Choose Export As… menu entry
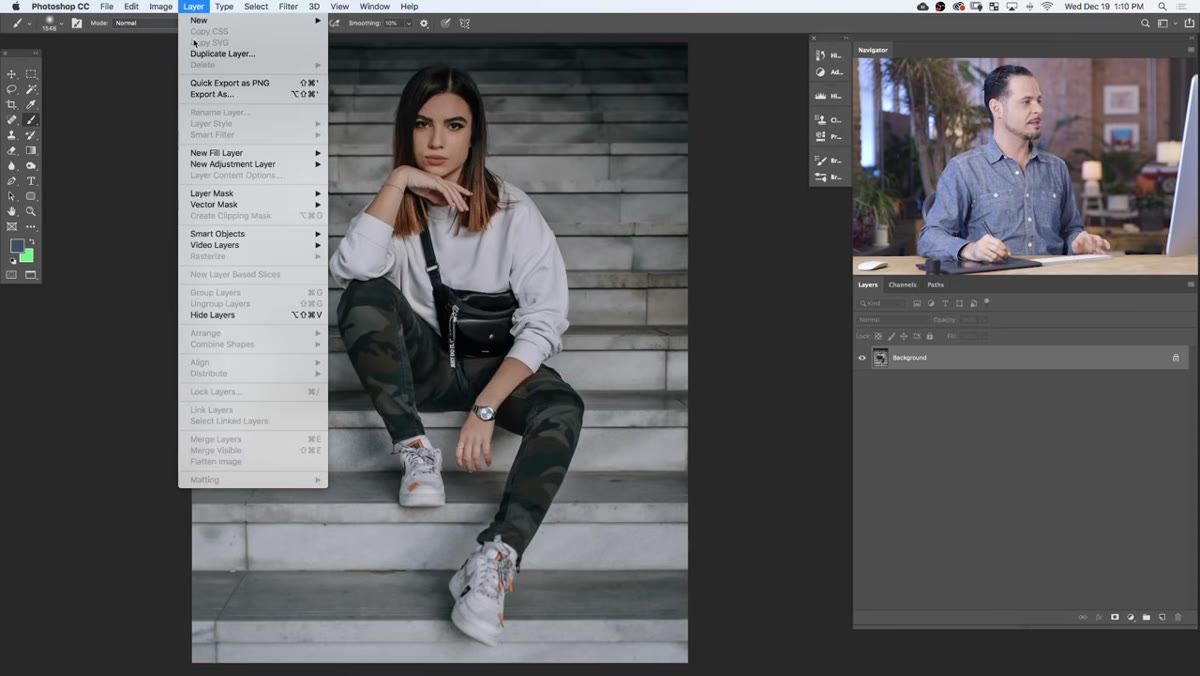 pyautogui.click(x=253, y=94)
